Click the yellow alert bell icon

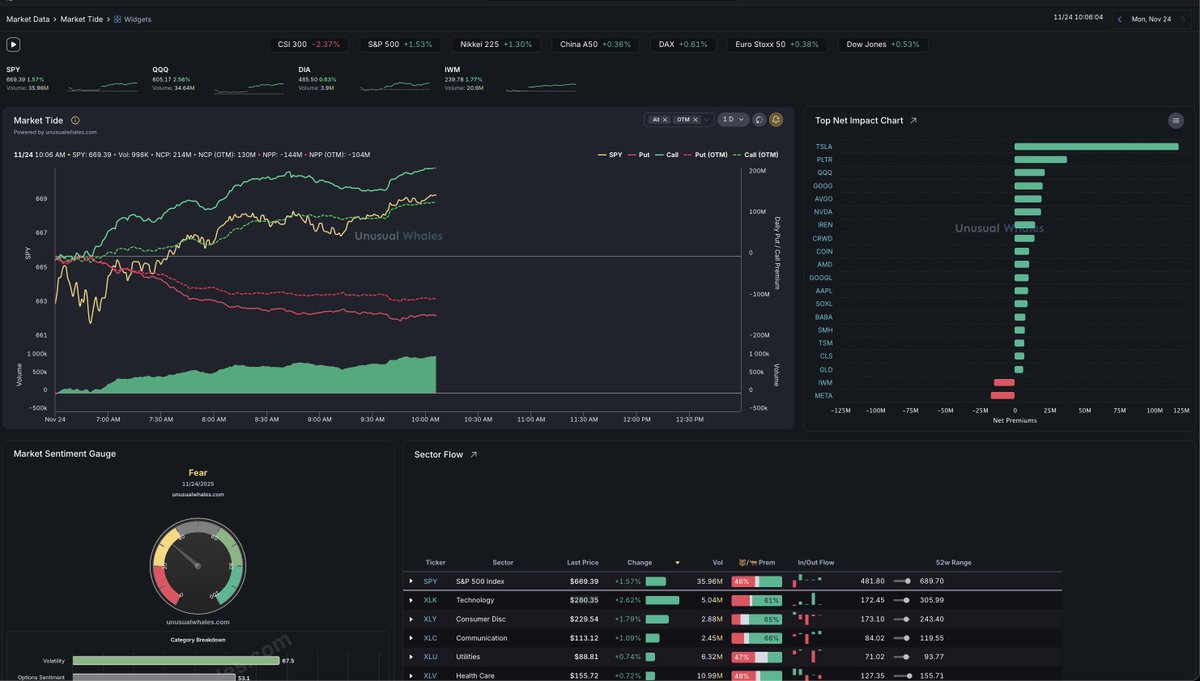pyautogui.click(x=776, y=119)
